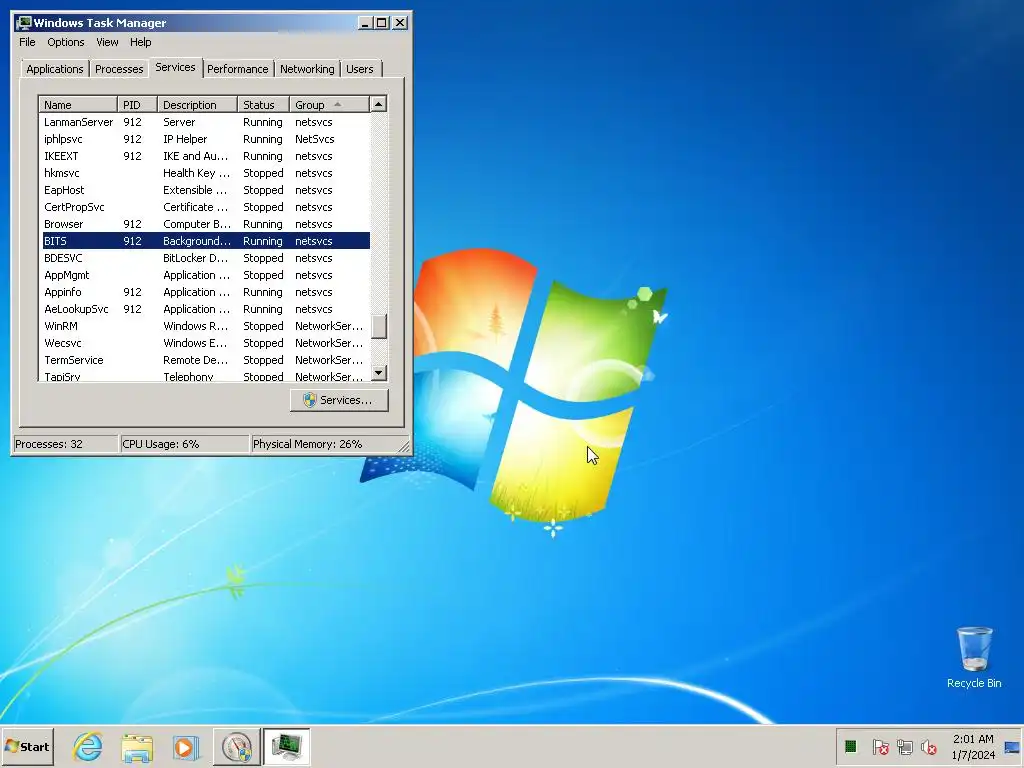The image size is (1024, 768).
Task: Click the scroll down arrow in services list
Action: click(379, 374)
